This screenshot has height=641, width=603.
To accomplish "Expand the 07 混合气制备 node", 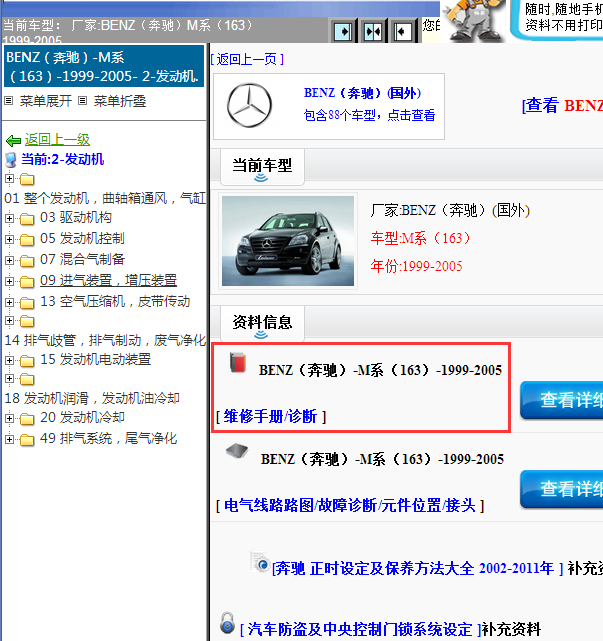I will [9, 260].
